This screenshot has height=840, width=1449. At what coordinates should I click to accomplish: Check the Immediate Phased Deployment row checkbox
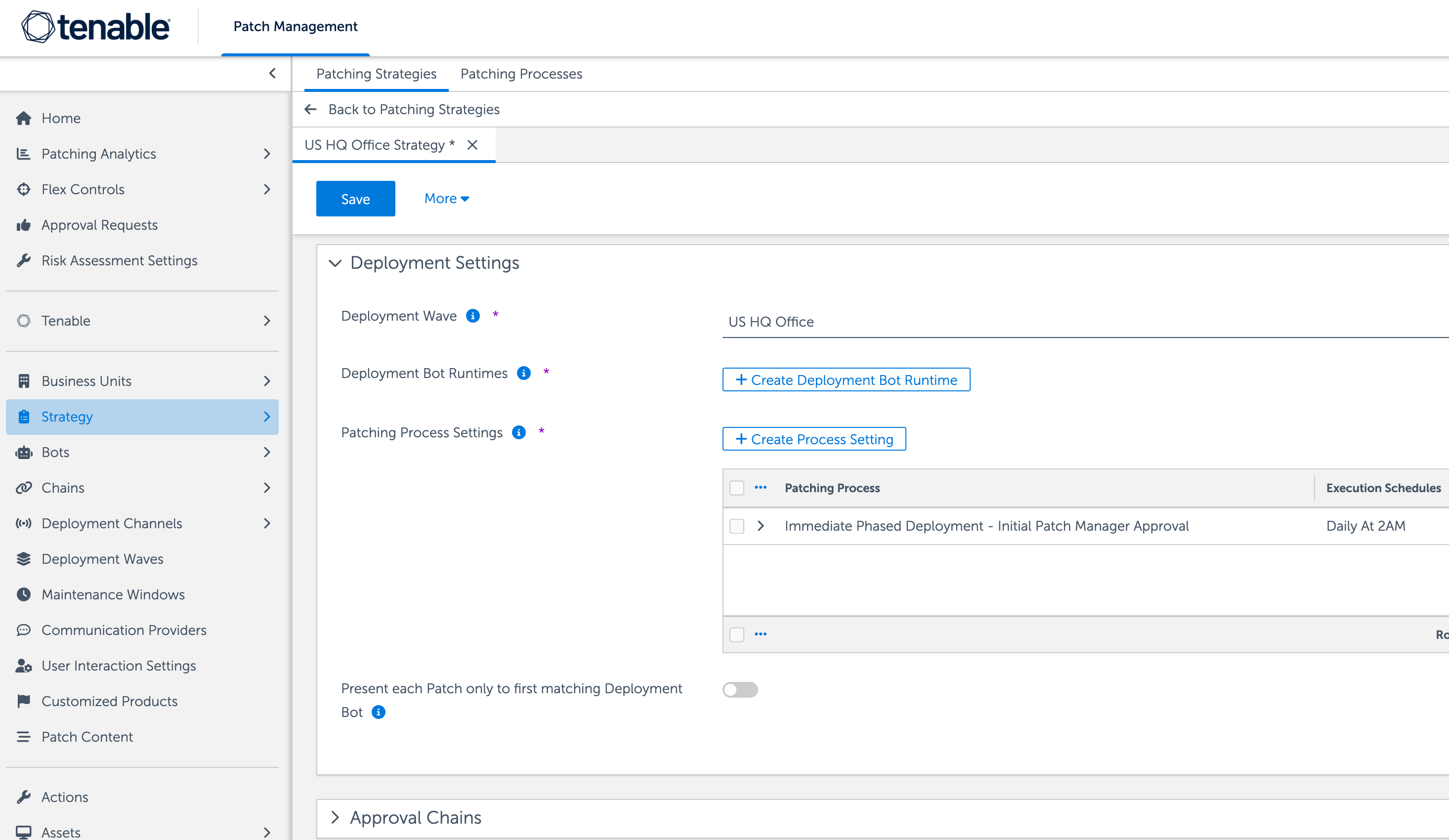pyautogui.click(x=736, y=526)
